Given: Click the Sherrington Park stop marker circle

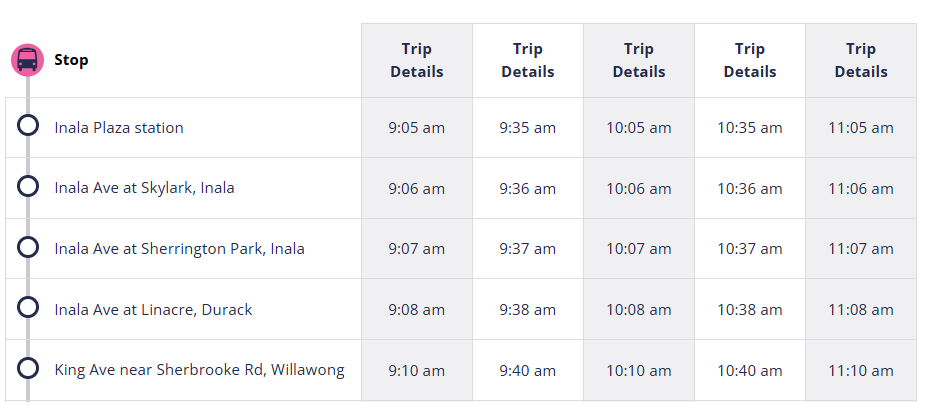Looking at the screenshot, I should tap(28, 247).
